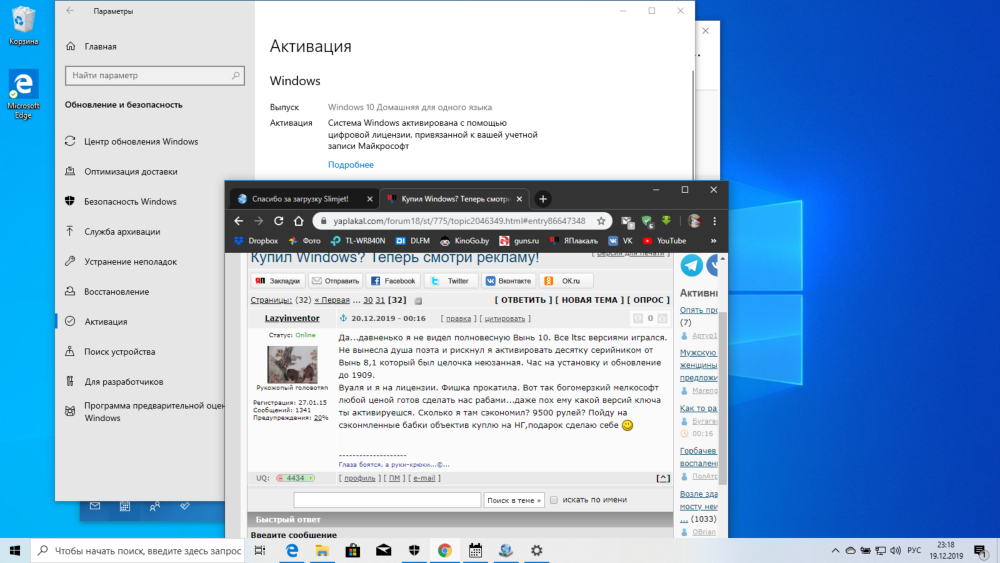Click Windows taskbar search box
The image size is (1000, 563).
point(138,550)
